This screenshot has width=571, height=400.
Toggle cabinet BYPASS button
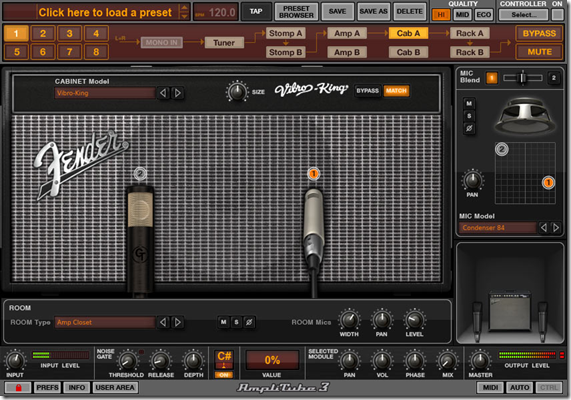click(367, 91)
